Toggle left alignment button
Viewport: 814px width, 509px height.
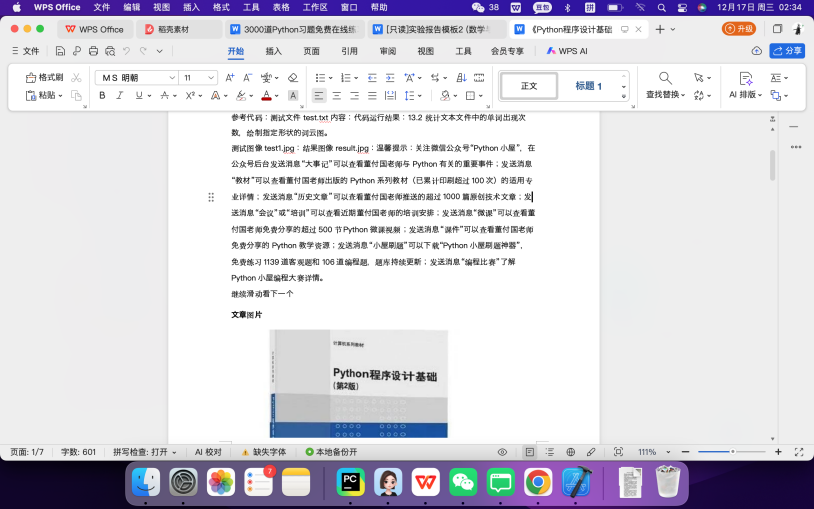(319, 96)
